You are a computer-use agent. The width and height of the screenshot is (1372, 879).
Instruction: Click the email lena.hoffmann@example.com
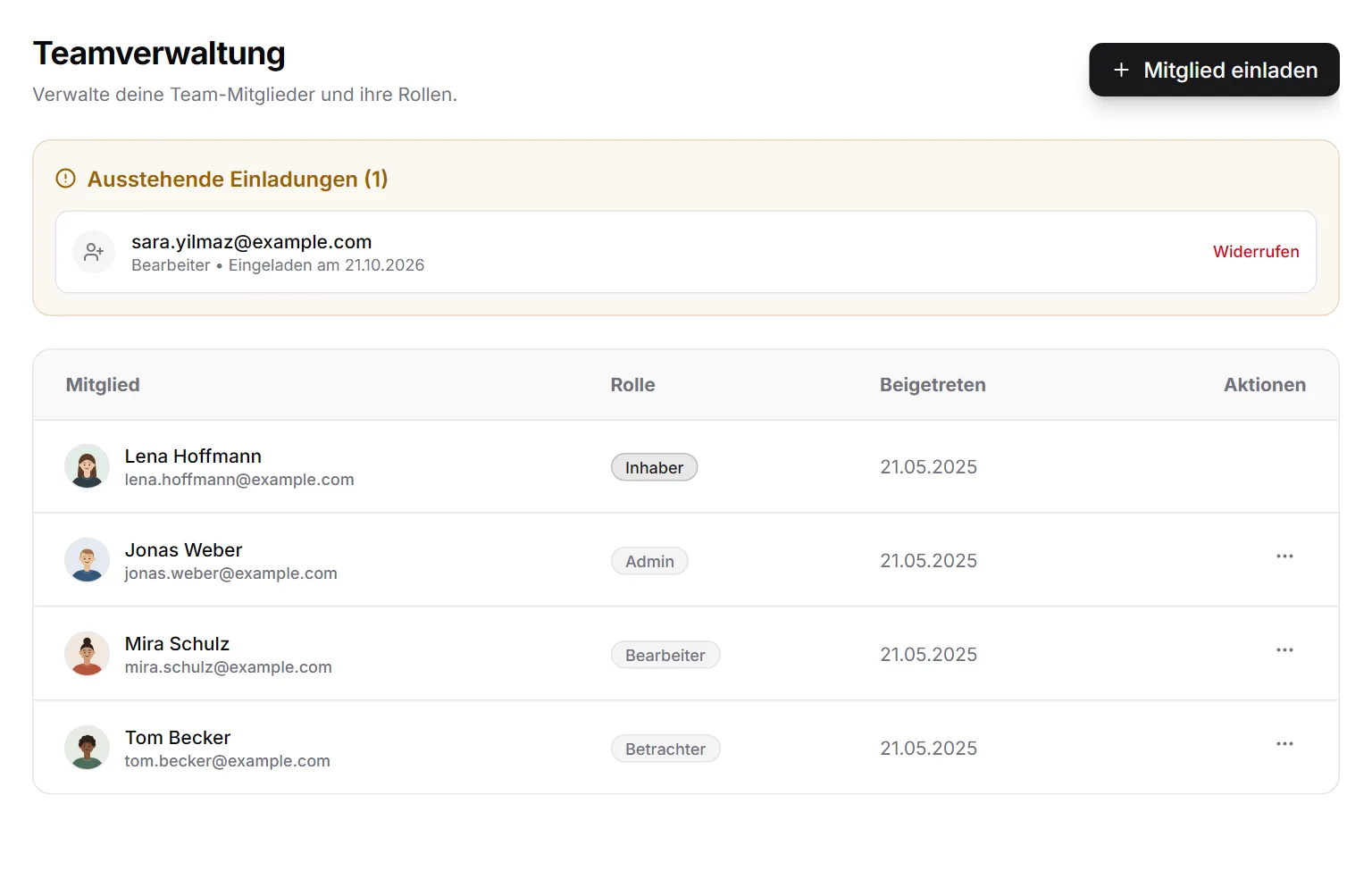pyautogui.click(x=239, y=480)
